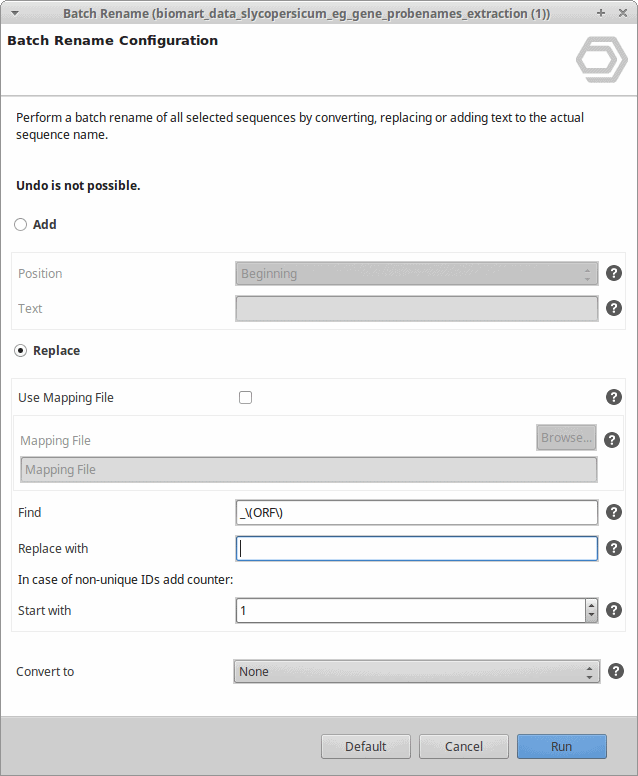Click the help icon beside Replace with

pyautogui.click(x=614, y=548)
